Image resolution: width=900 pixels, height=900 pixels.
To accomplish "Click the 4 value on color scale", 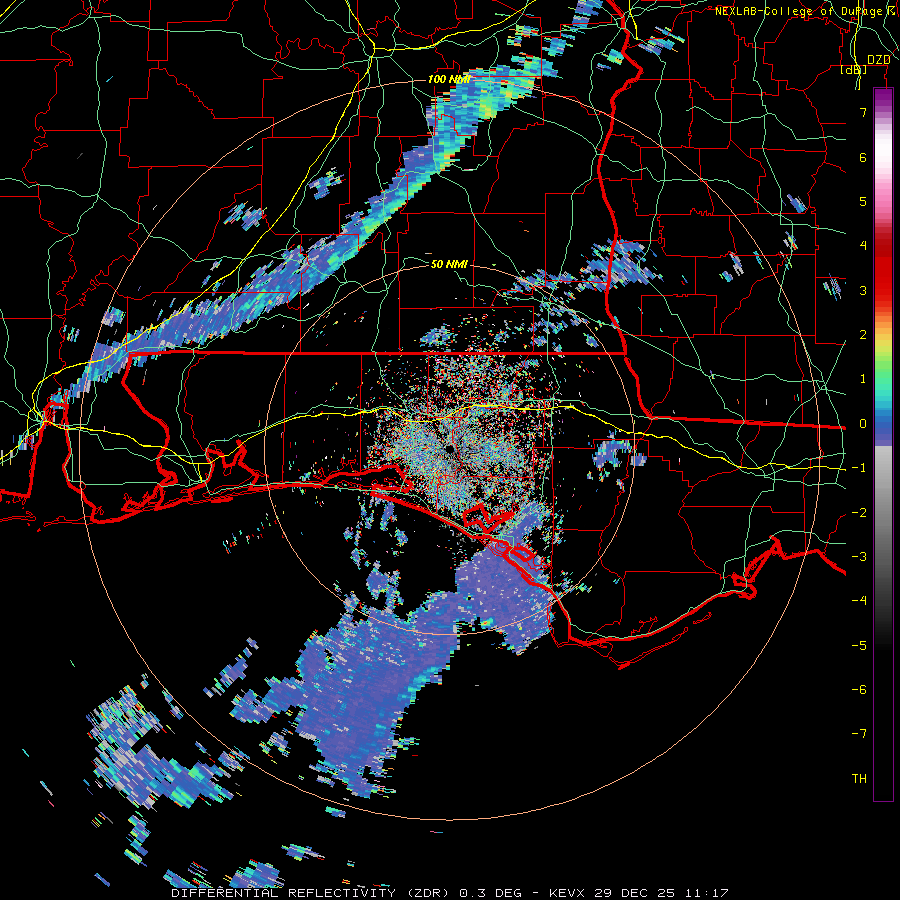I will [863, 245].
